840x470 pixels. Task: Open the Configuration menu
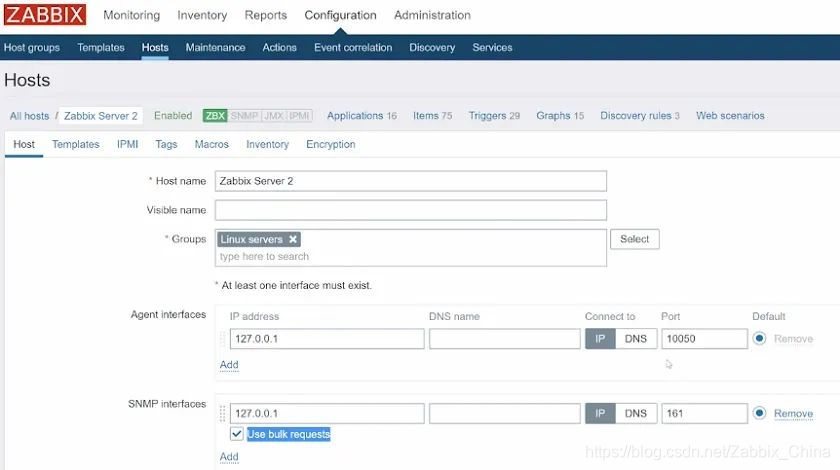coord(341,15)
